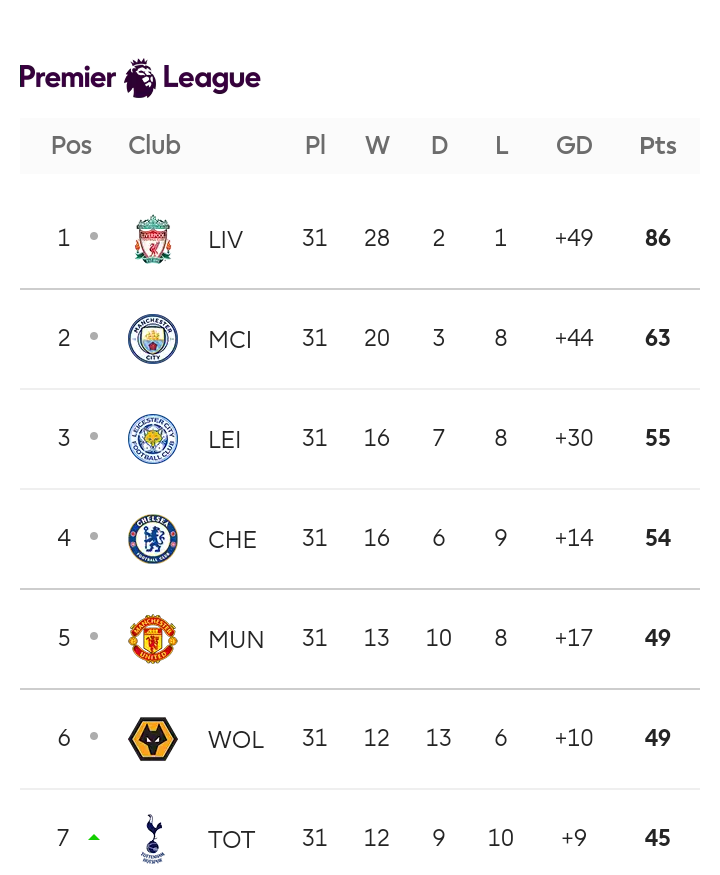
Task: Open the Manchester United crest
Action: (x=153, y=638)
